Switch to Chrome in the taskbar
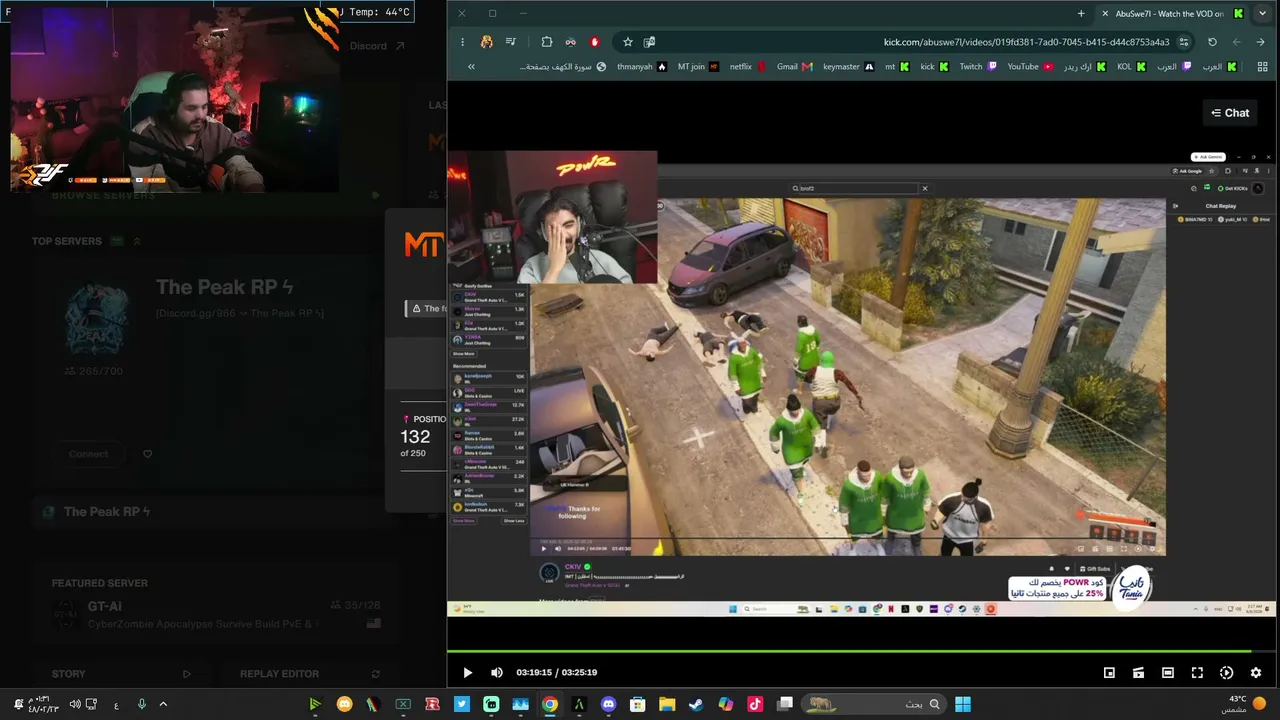This screenshot has height=720, width=1280. 550,705
